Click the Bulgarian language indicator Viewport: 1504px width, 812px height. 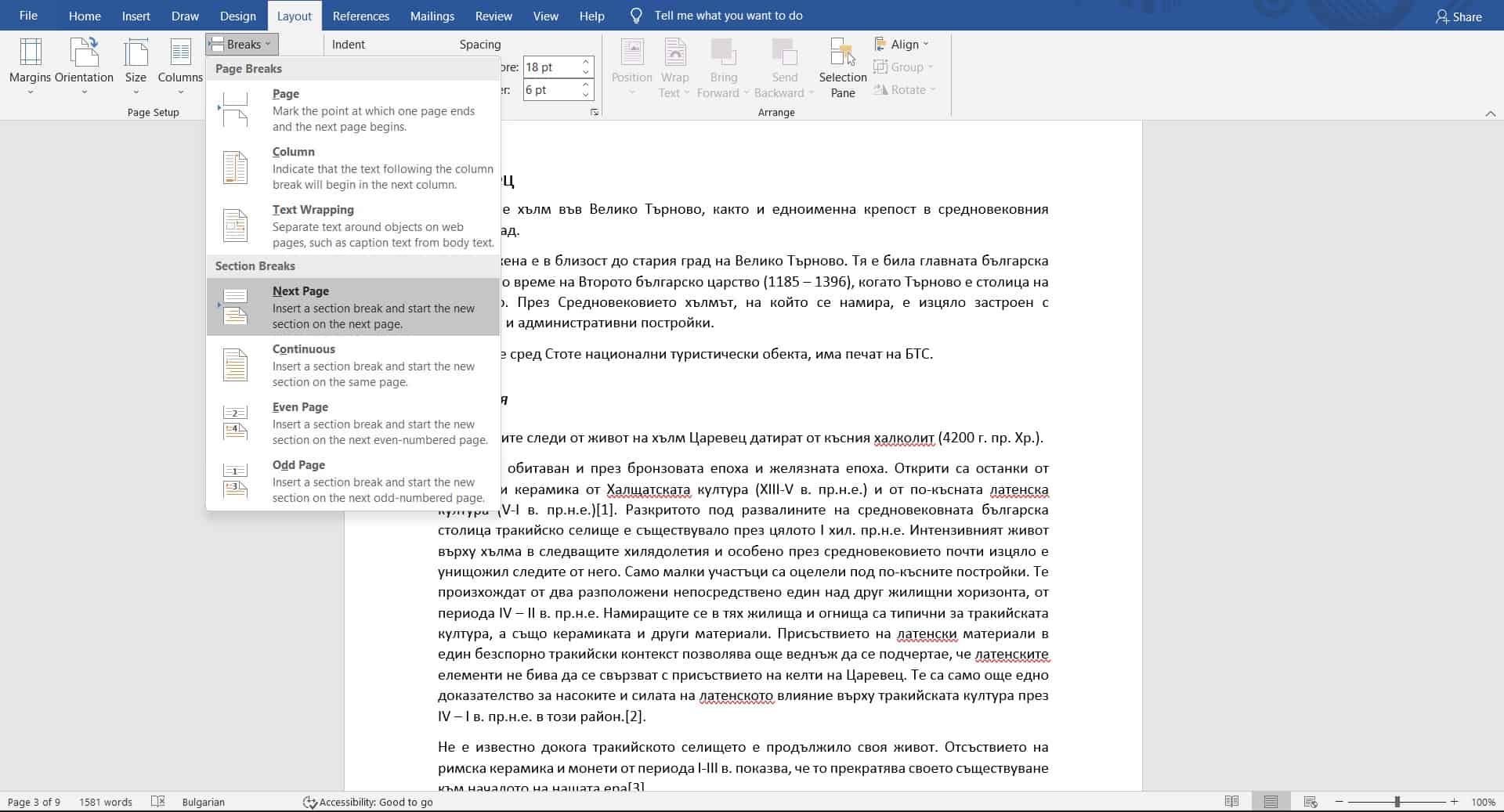(x=203, y=802)
